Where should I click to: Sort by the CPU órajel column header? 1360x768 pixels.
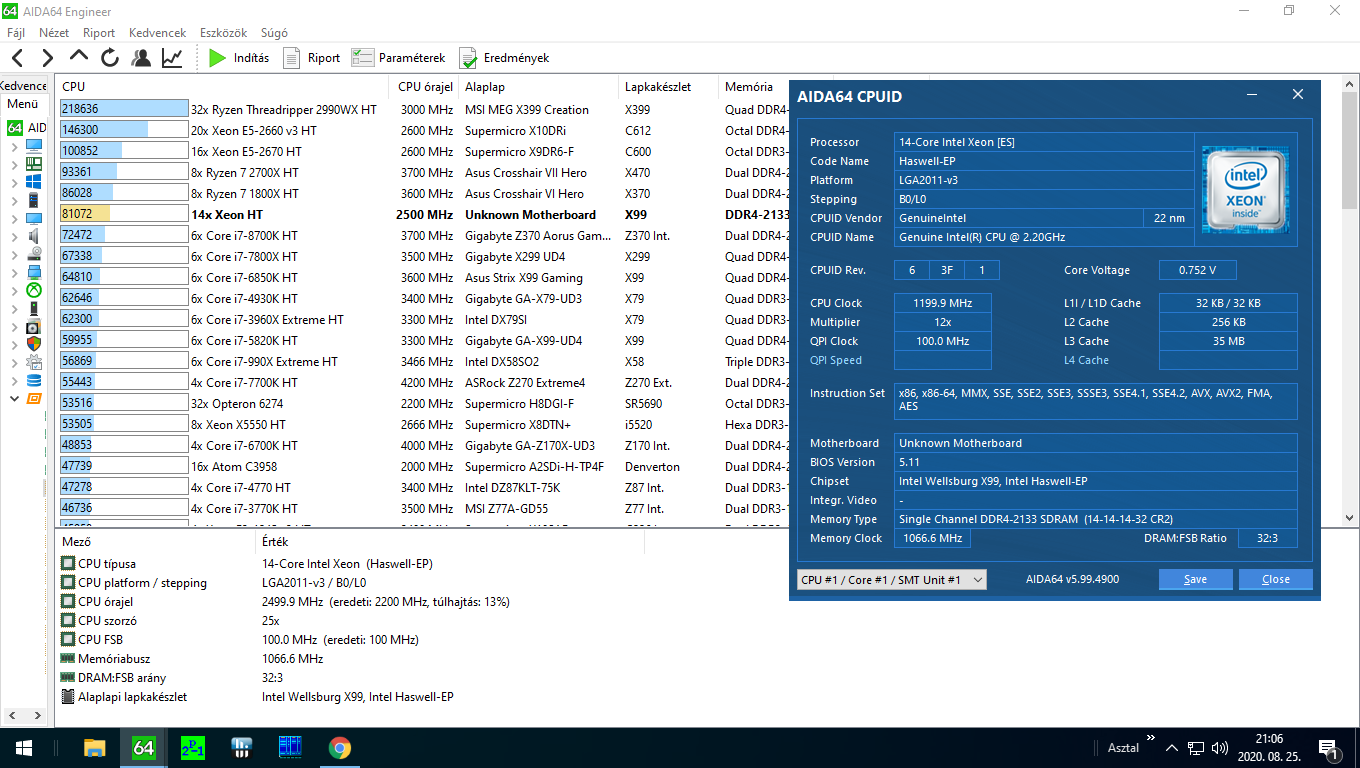425,87
